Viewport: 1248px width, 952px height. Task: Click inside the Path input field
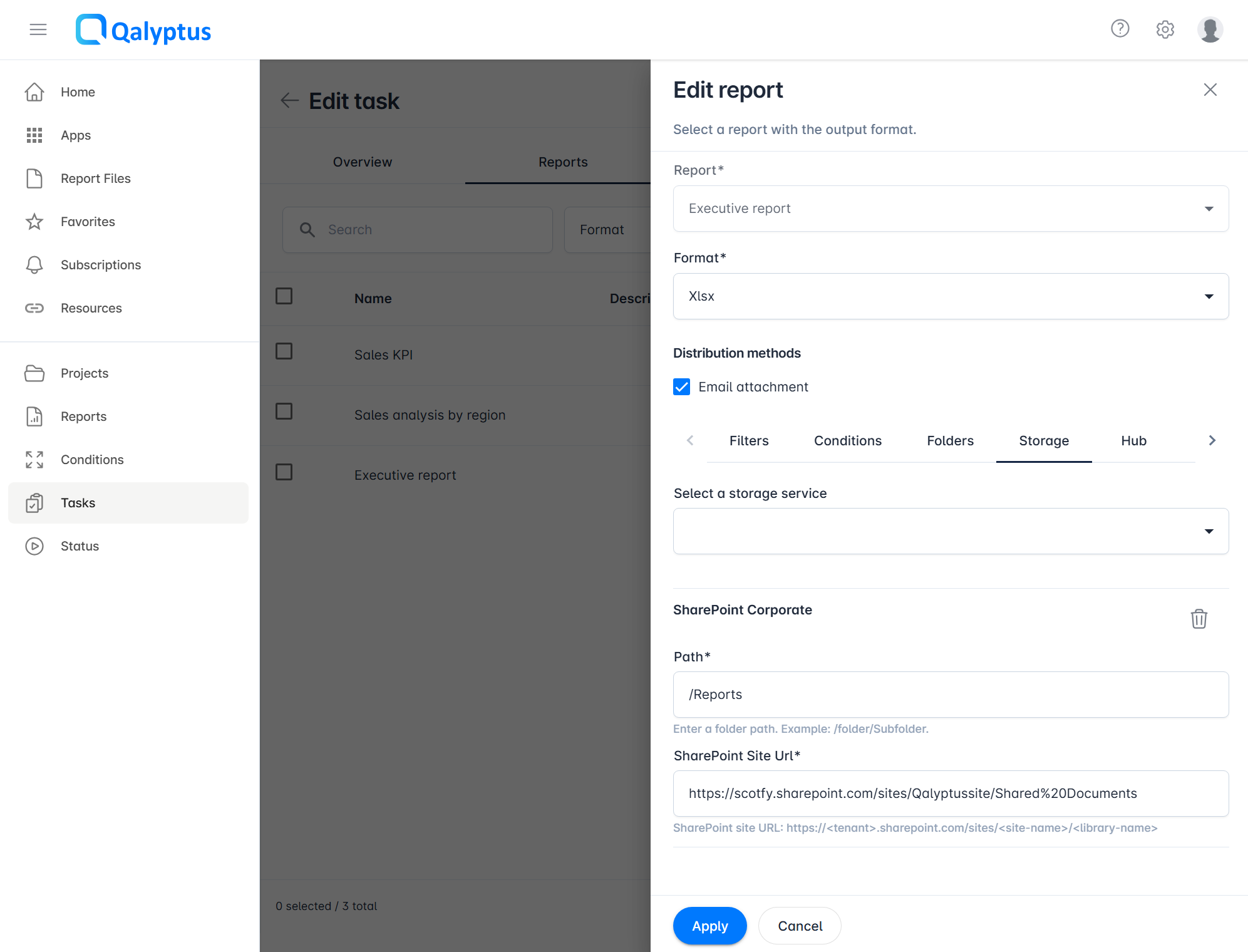pyautogui.click(x=950, y=694)
